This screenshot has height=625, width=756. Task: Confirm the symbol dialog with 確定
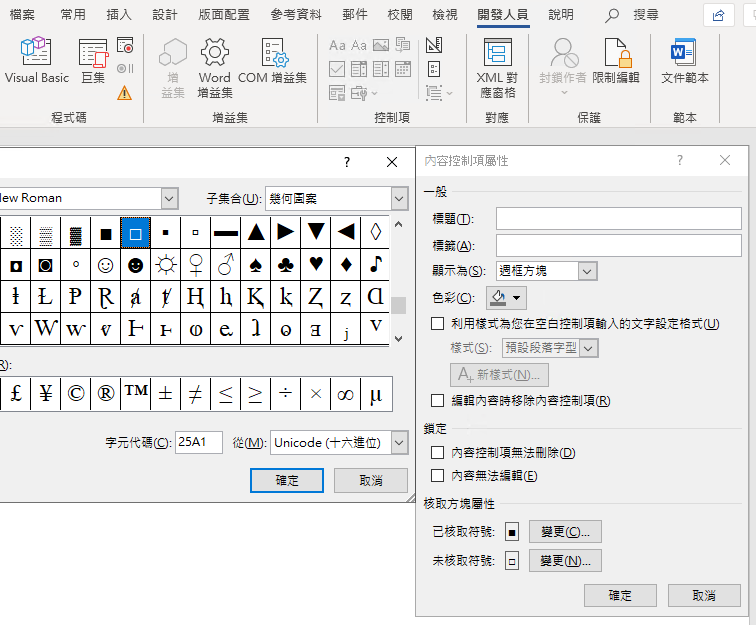(x=287, y=480)
